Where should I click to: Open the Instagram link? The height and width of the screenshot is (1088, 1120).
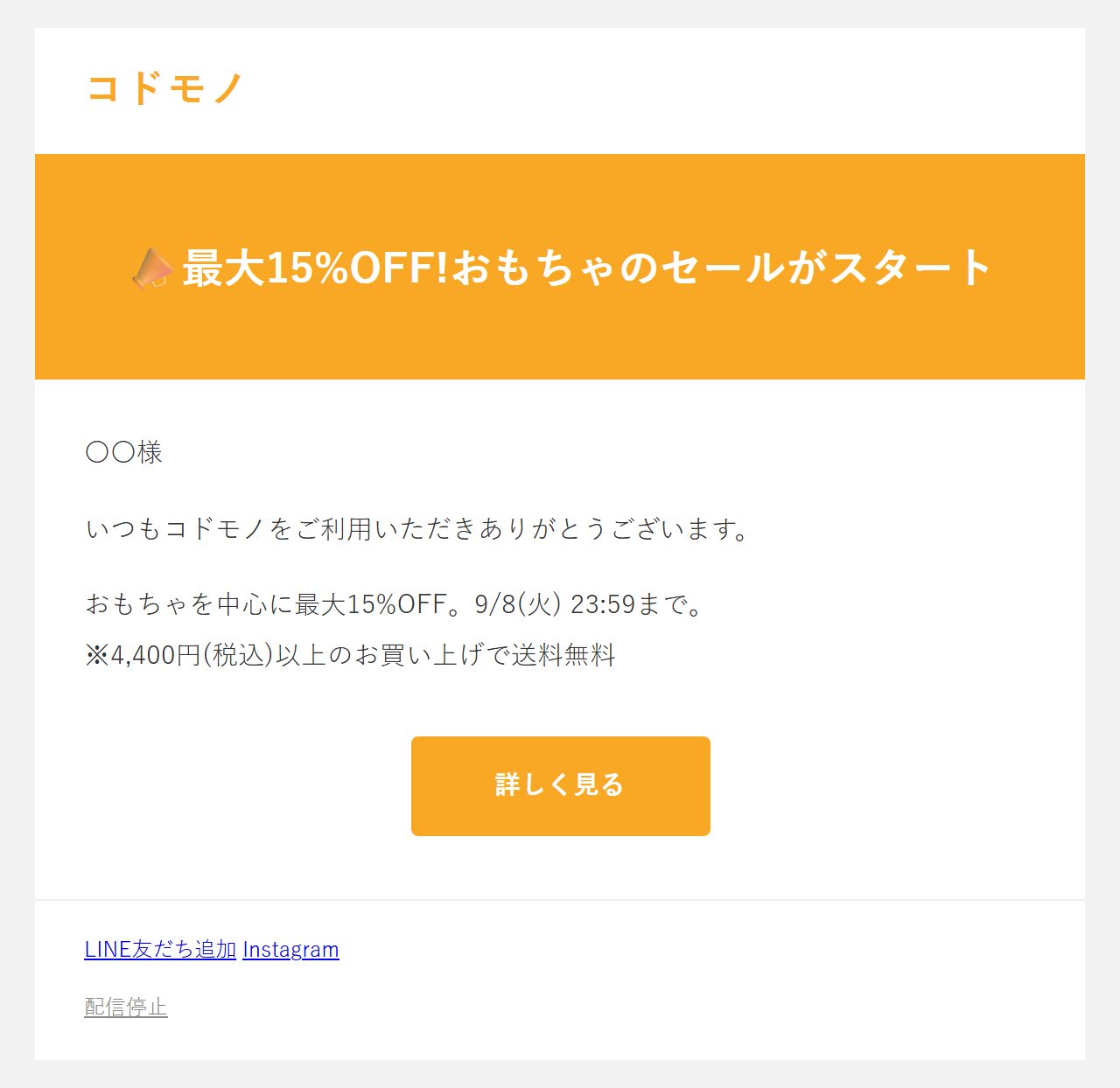(290, 949)
